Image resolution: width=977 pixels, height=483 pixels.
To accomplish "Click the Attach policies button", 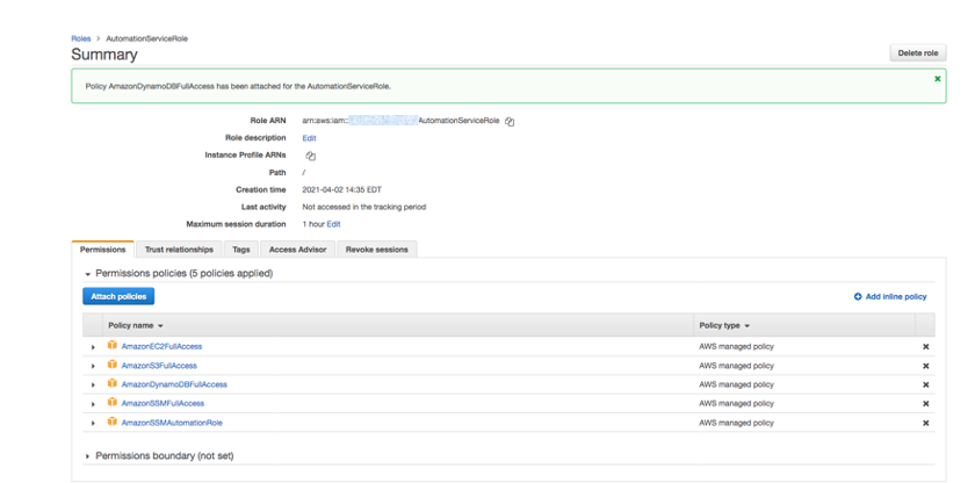I will click(118, 296).
